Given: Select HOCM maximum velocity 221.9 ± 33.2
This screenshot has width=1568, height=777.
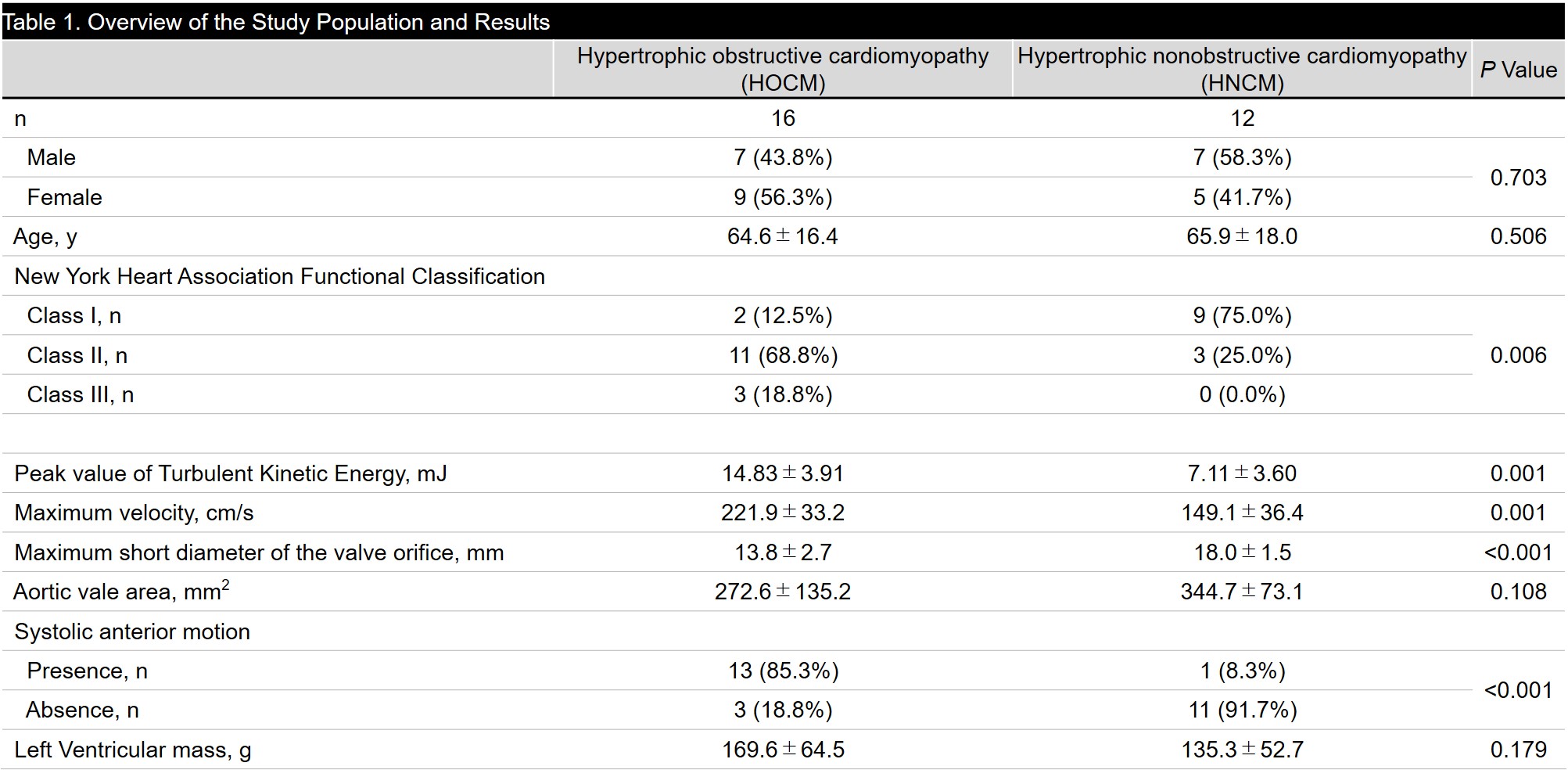Looking at the screenshot, I should [x=783, y=513].
